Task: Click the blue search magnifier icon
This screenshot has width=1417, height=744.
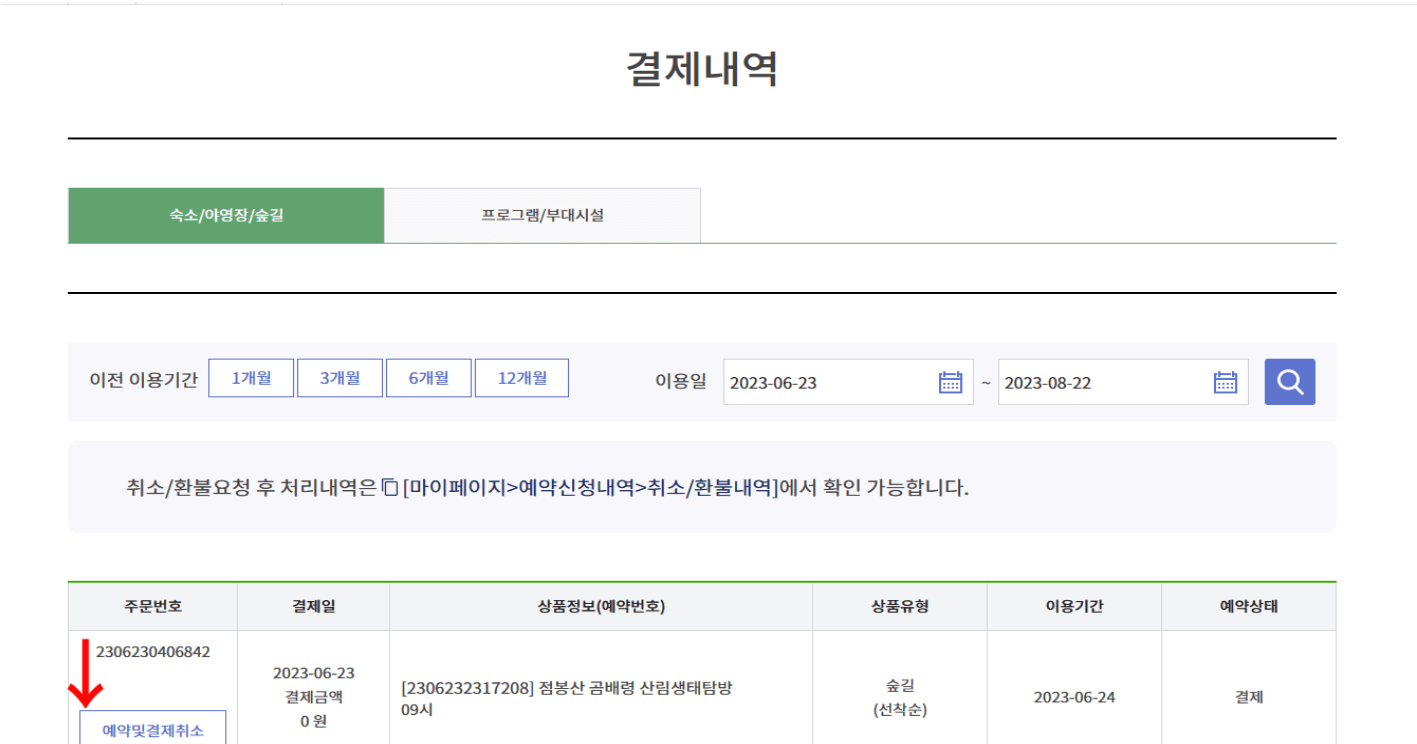Action: coord(1289,381)
